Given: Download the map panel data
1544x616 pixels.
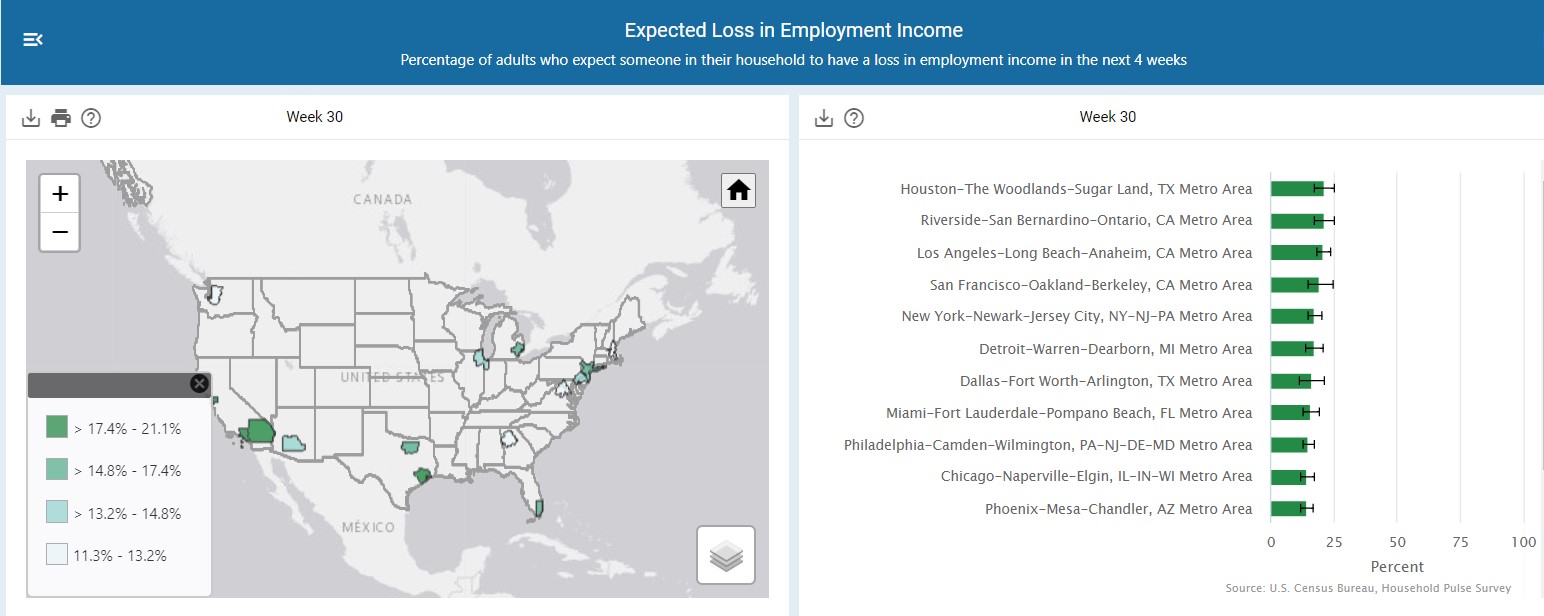Looking at the screenshot, I should point(31,118).
